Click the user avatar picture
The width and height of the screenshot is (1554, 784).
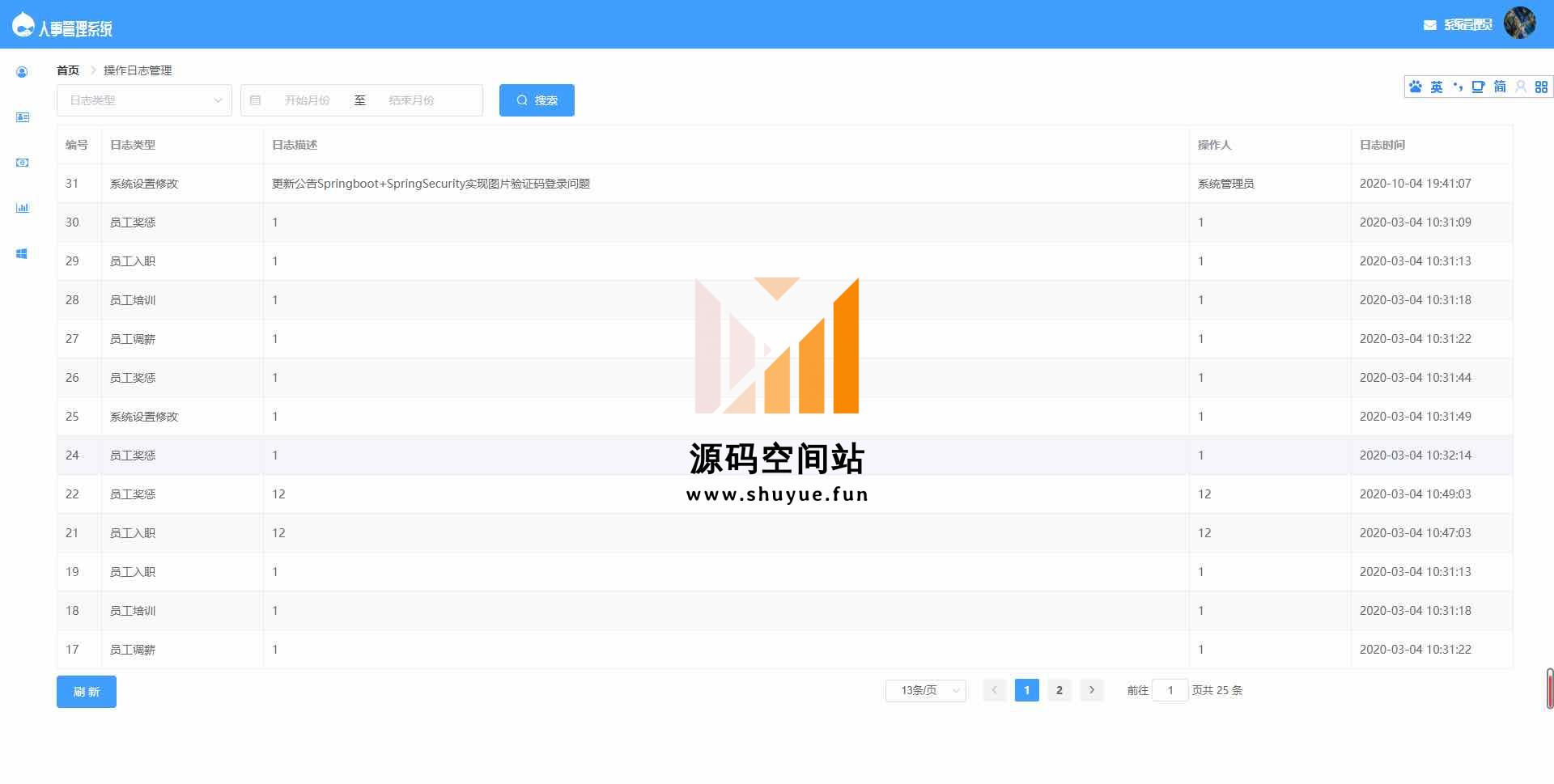pyautogui.click(x=1520, y=23)
